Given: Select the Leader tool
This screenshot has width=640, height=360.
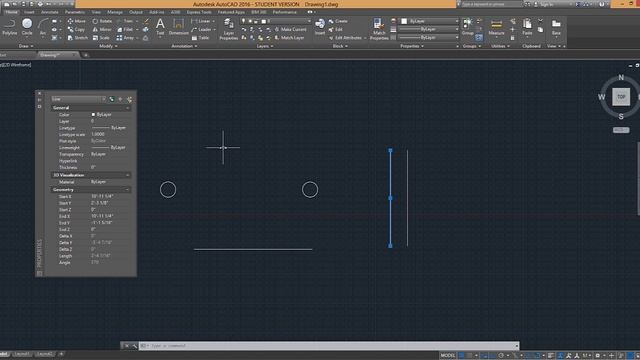Looking at the screenshot, I should pyautogui.click(x=201, y=29).
